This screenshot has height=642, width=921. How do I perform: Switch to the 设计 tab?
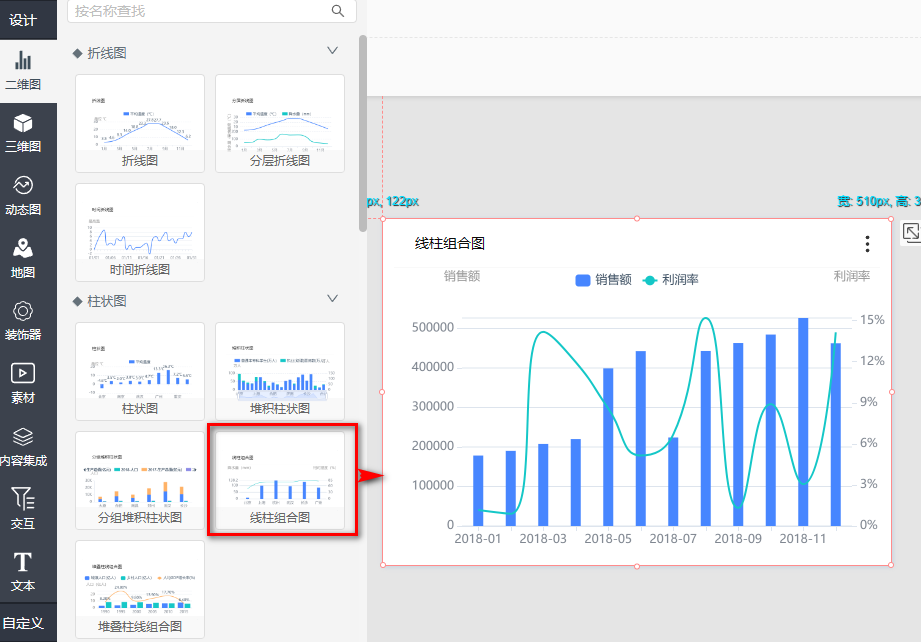coord(22,20)
